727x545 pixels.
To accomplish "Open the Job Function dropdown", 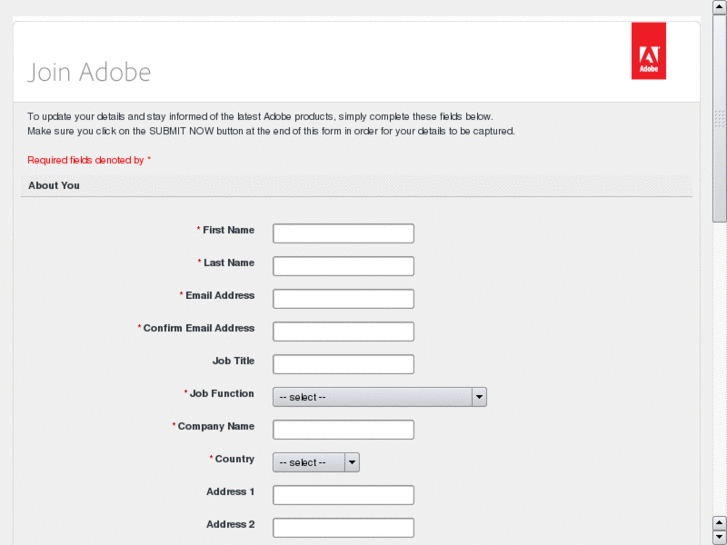I will click(379, 397).
